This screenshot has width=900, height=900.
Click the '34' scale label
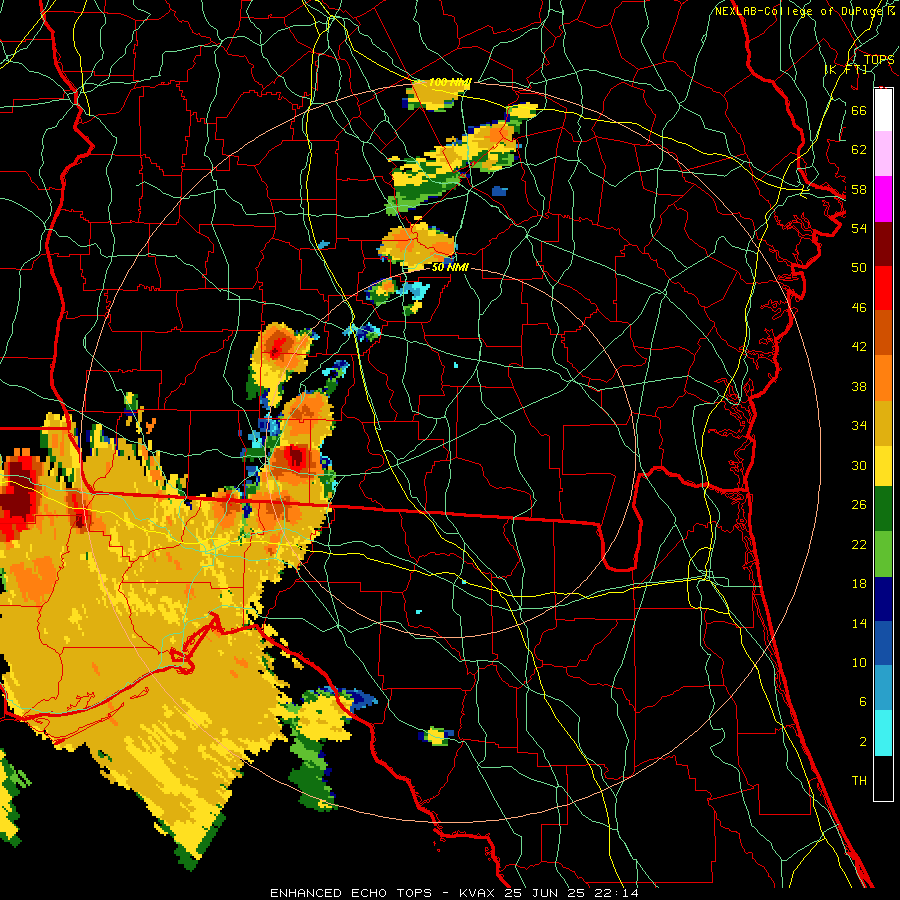click(859, 426)
